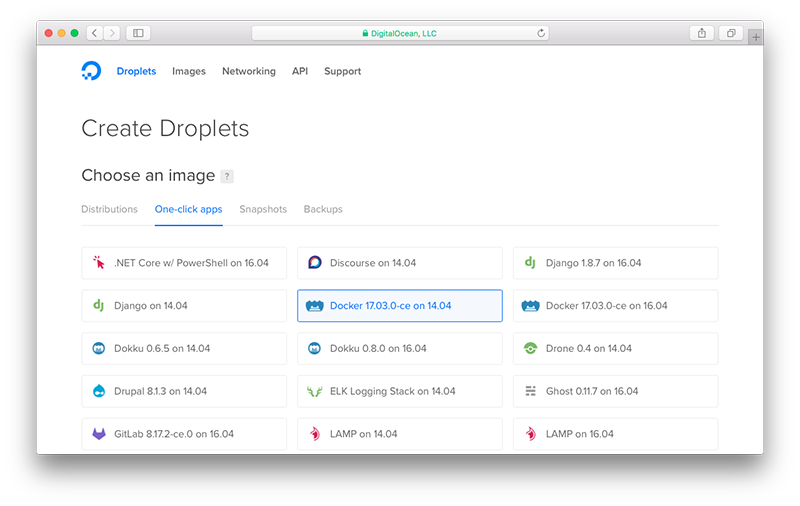Select LAMP on 14.04 image
The height and width of the screenshot is (506, 800).
coord(400,434)
